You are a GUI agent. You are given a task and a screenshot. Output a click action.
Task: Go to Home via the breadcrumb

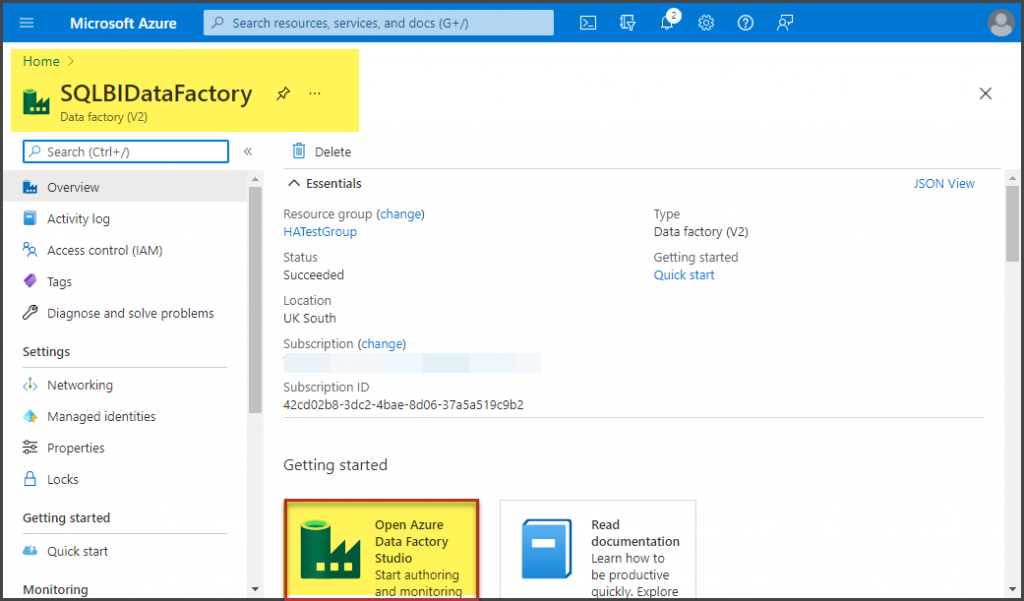click(x=41, y=61)
